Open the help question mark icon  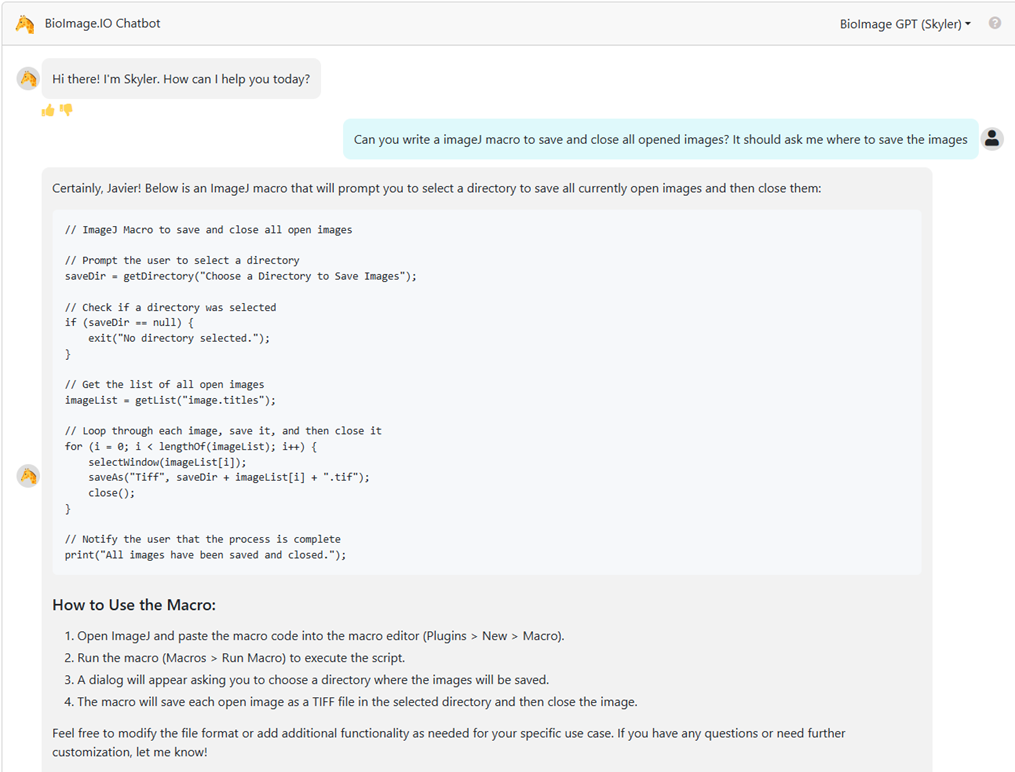994,23
